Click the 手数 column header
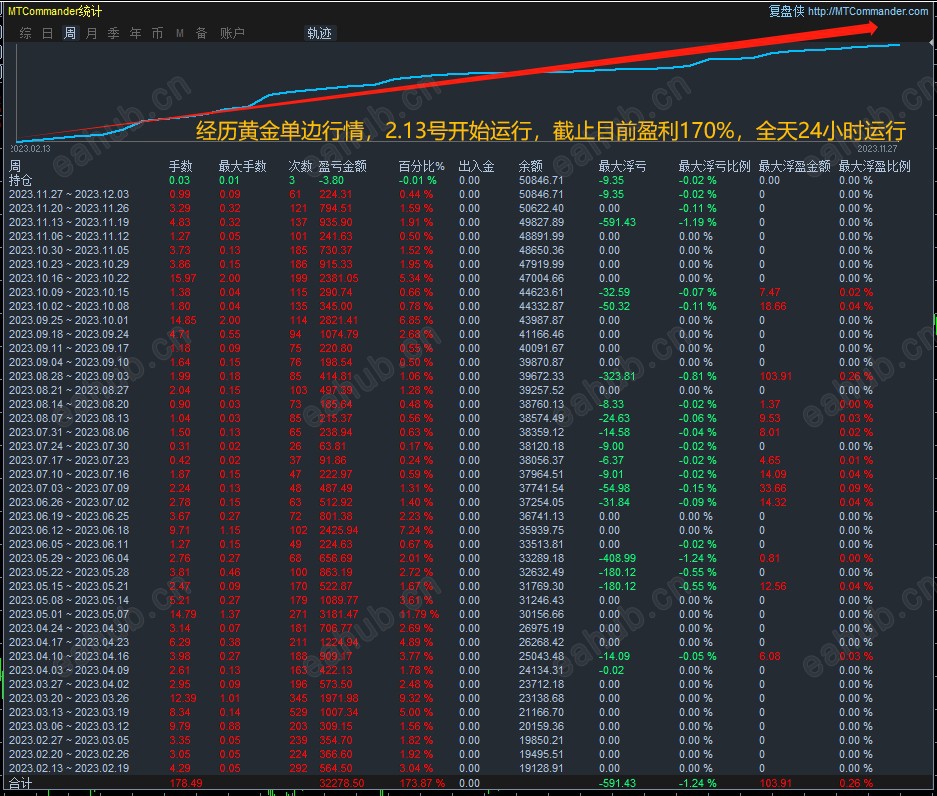Viewport: 937px width, 796px height. pos(180,166)
